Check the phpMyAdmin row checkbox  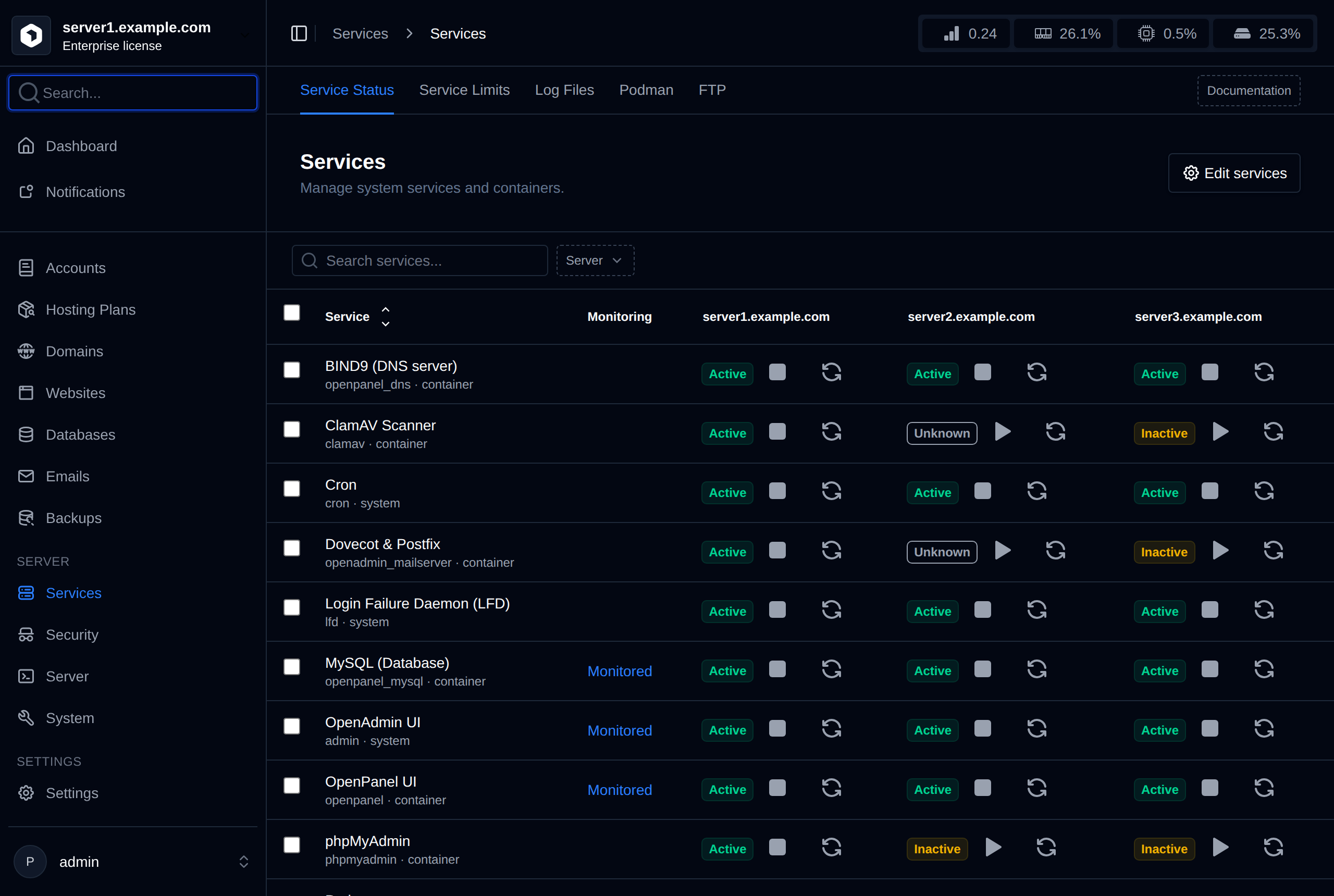(x=292, y=845)
